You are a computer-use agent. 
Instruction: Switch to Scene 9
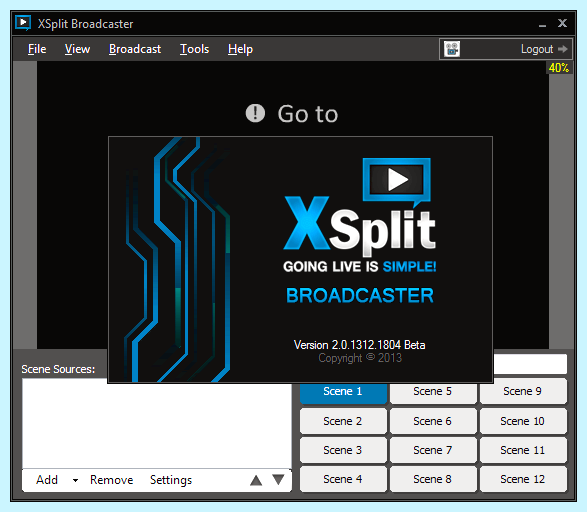click(523, 391)
